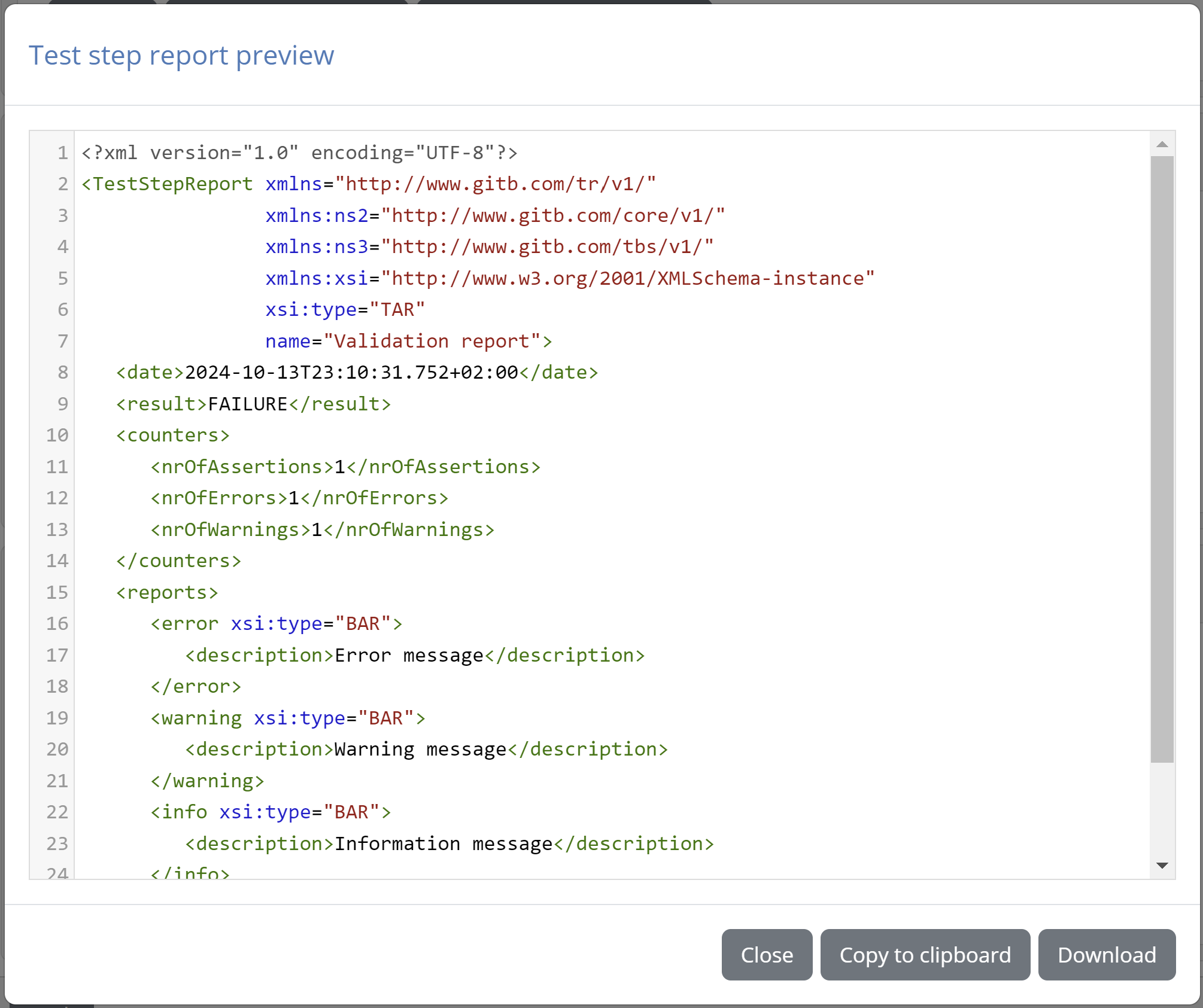Viewport: 1203px width, 1008px height.
Task: Click the xmlns:ns3 attribute line
Action: [x=490, y=246]
